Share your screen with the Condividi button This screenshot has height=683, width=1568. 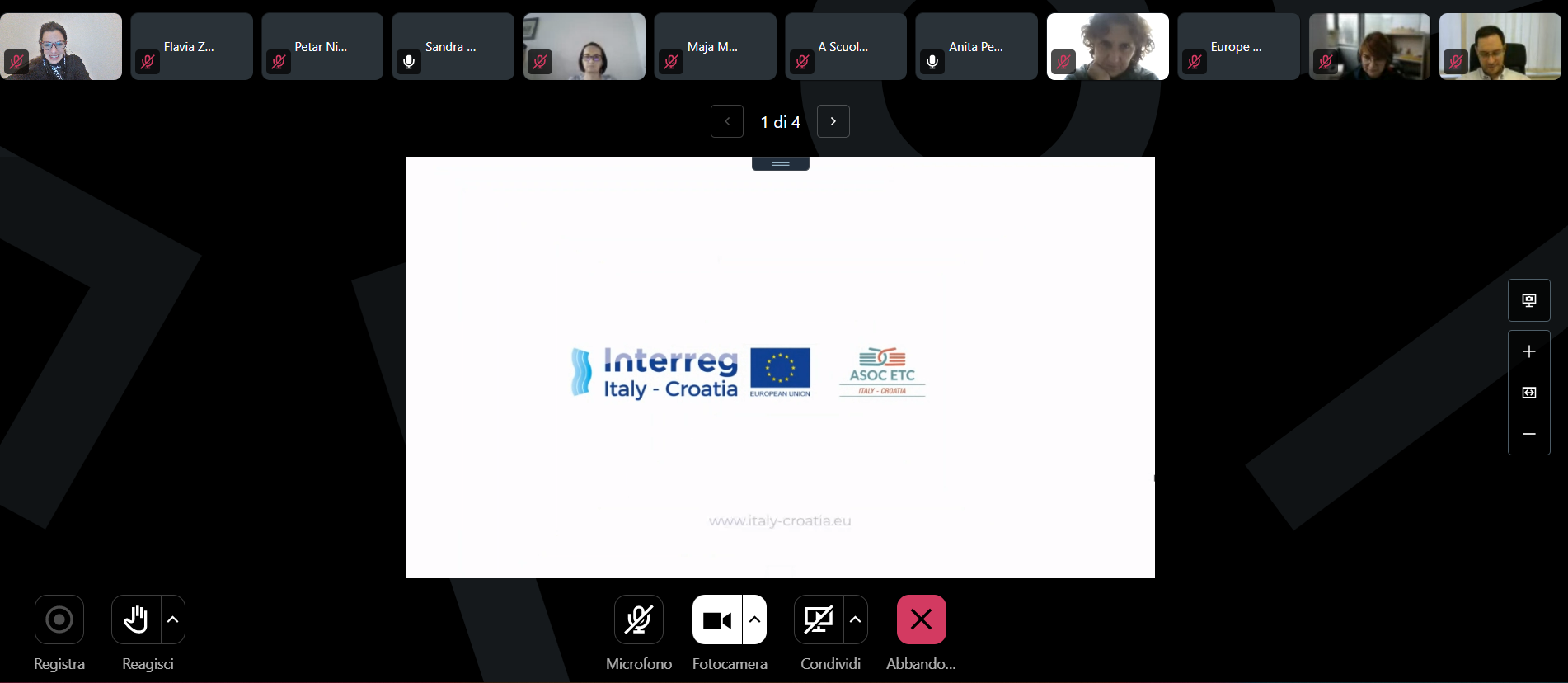(x=819, y=619)
